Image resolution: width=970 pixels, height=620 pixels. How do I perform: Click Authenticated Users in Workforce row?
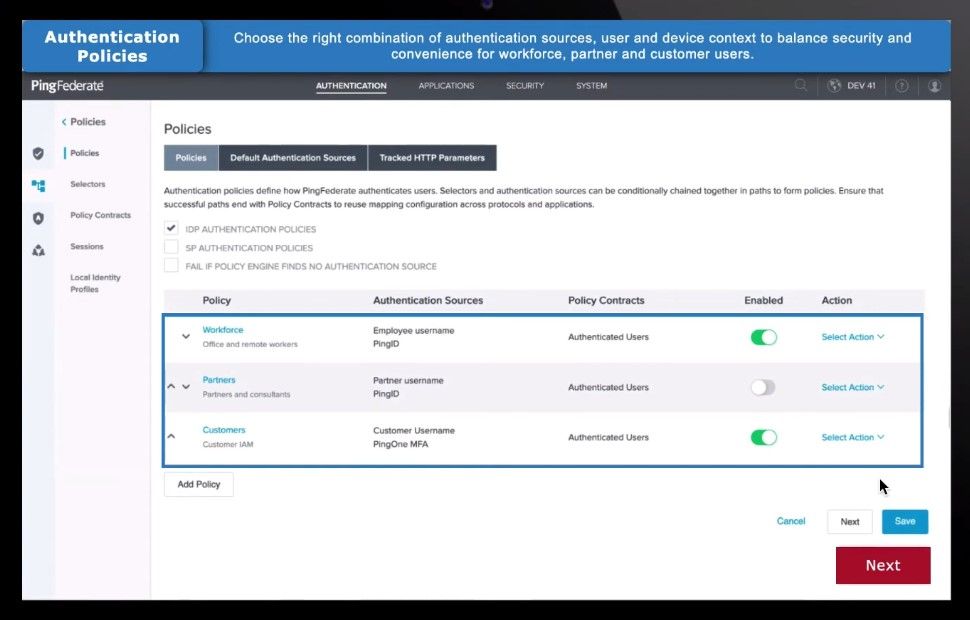coord(609,337)
